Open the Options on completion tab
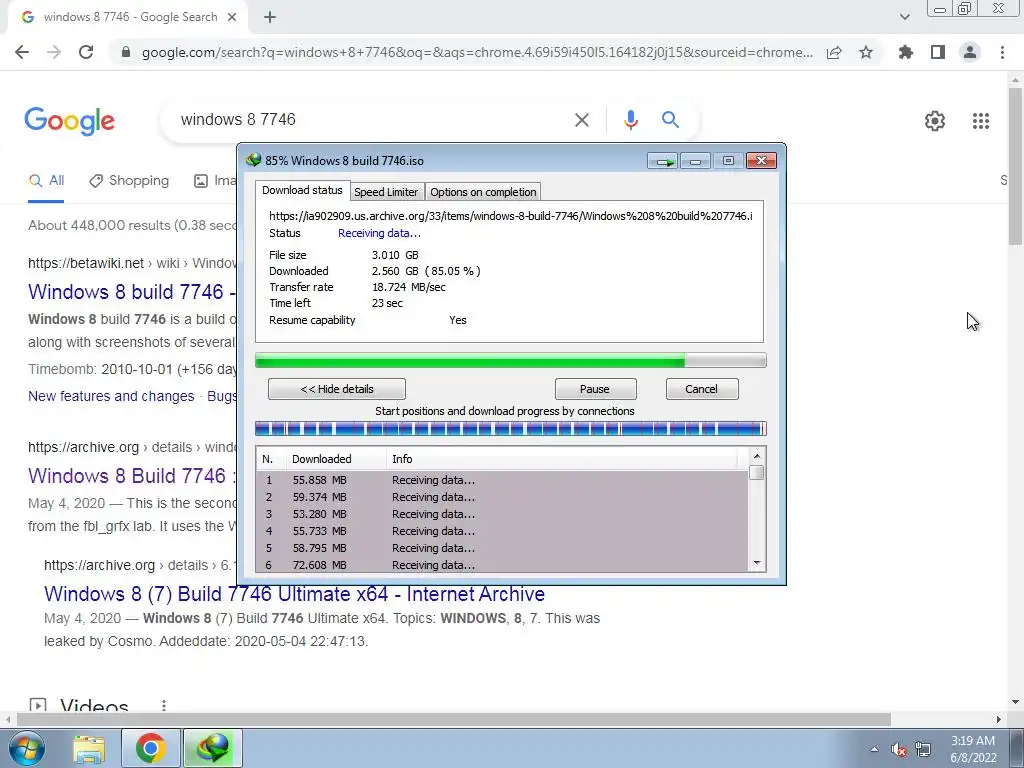 (483, 192)
